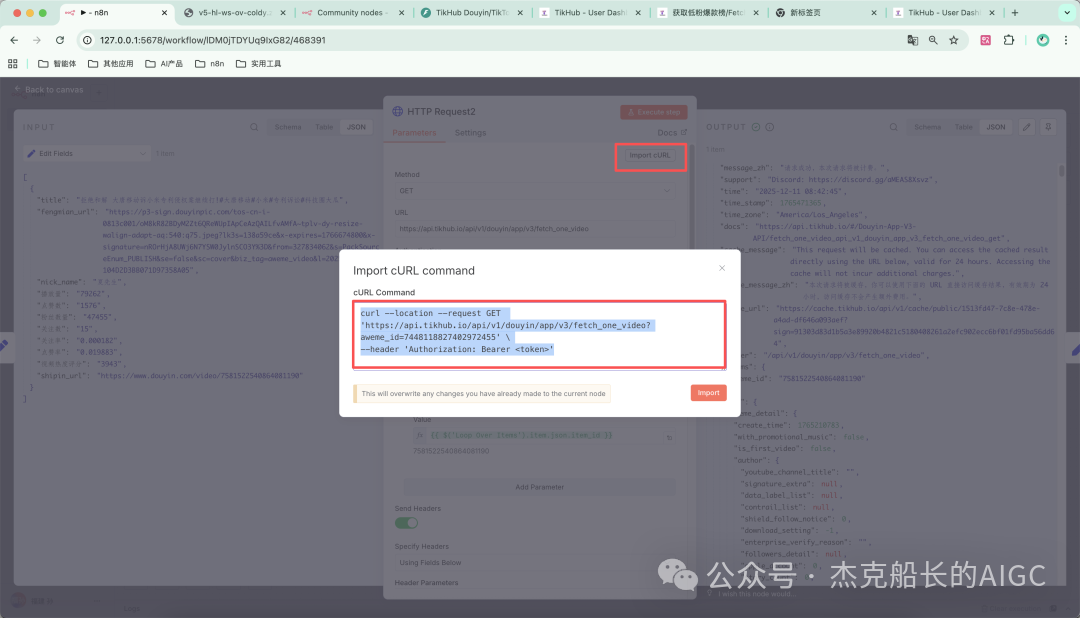Select JSON view in OUTPUT panel
Image resolution: width=1080 pixels, height=618 pixels.
click(995, 127)
